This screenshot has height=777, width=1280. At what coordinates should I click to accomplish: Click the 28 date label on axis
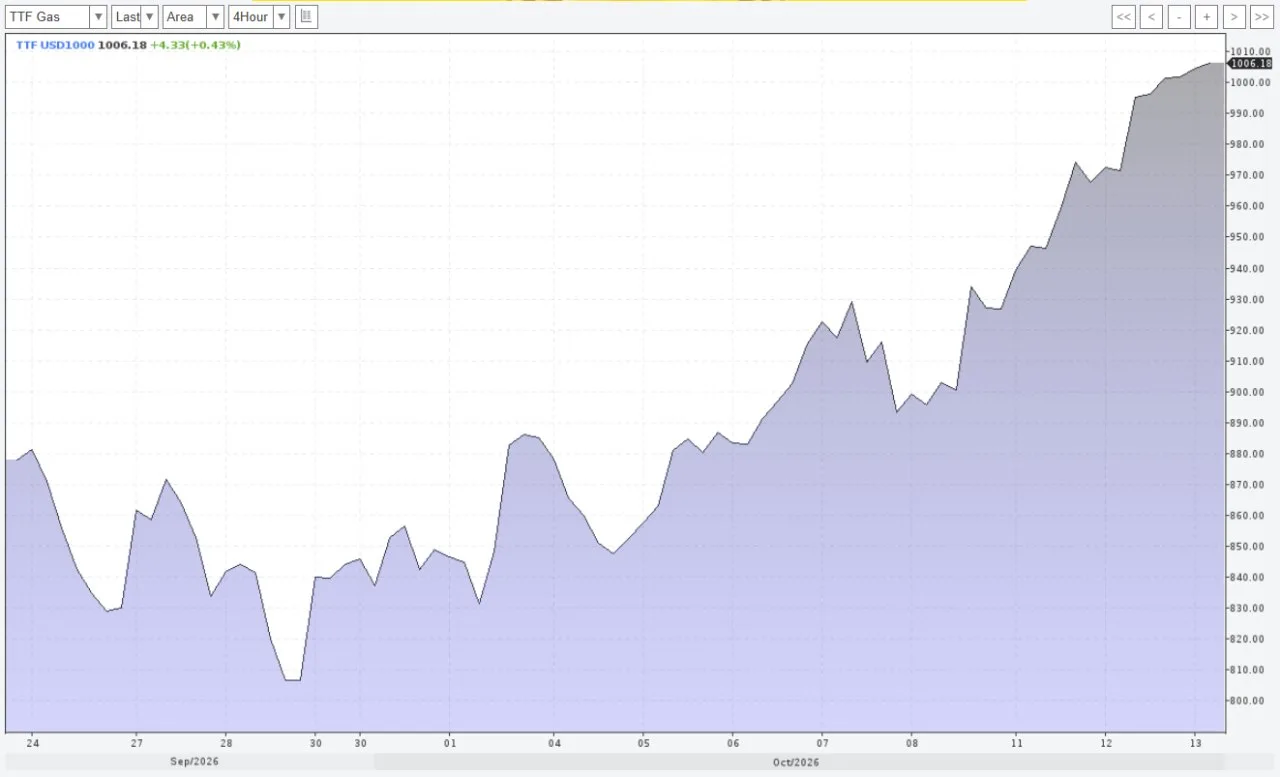click(x=226, y=743)
